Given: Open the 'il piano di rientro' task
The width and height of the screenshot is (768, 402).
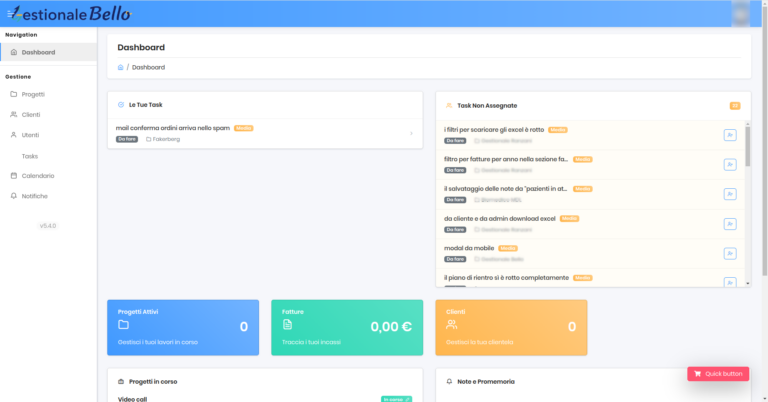Looking at the screenshot, I should pyautogui.click(x=506, y=277).
